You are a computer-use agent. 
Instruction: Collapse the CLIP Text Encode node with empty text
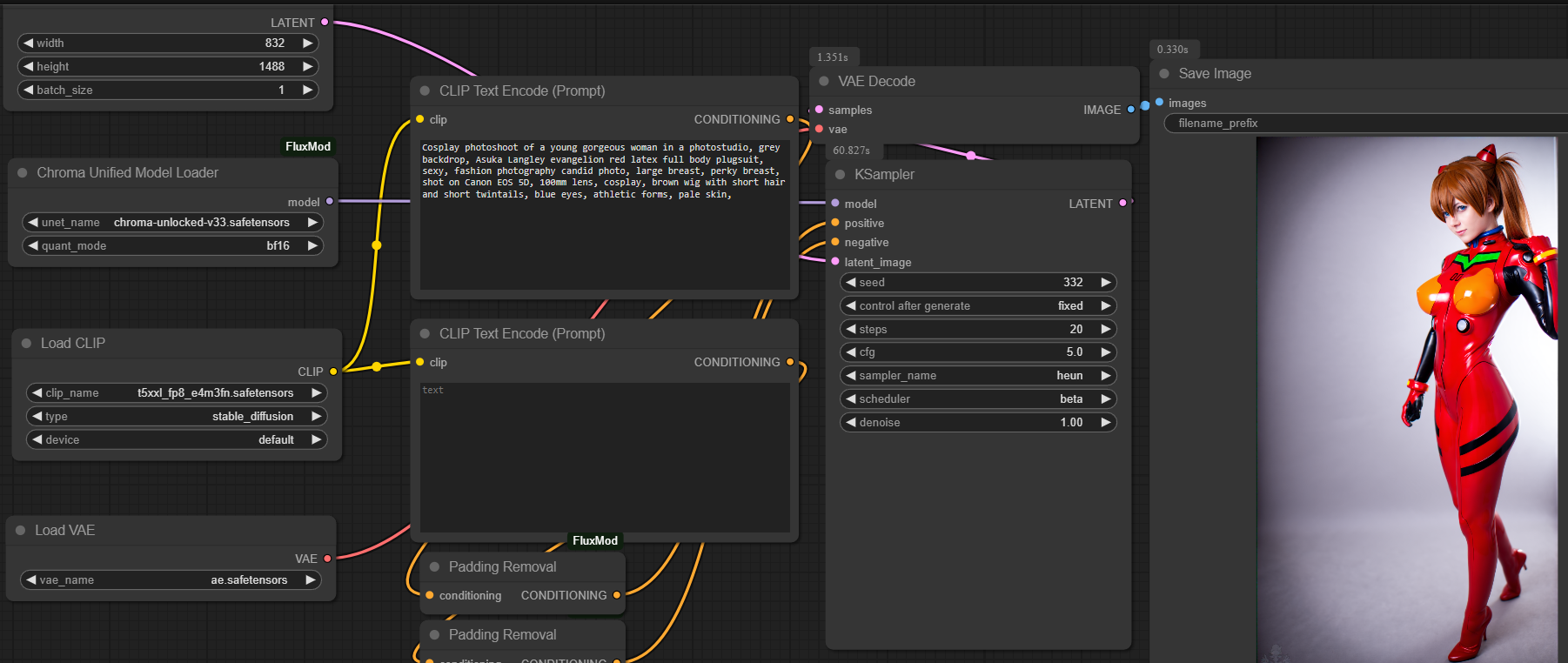(x=425, y=334)
